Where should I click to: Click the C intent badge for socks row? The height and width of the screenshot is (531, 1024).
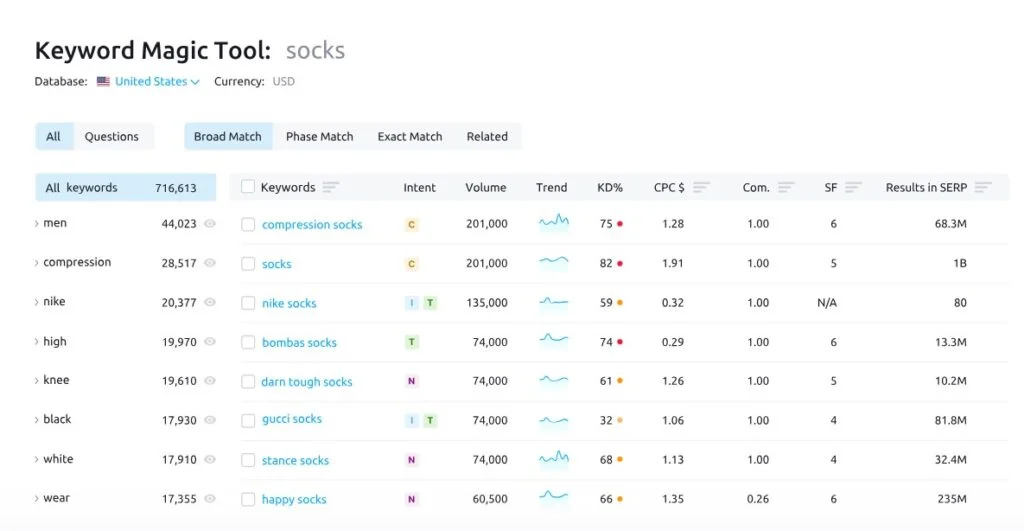[411, 264]
